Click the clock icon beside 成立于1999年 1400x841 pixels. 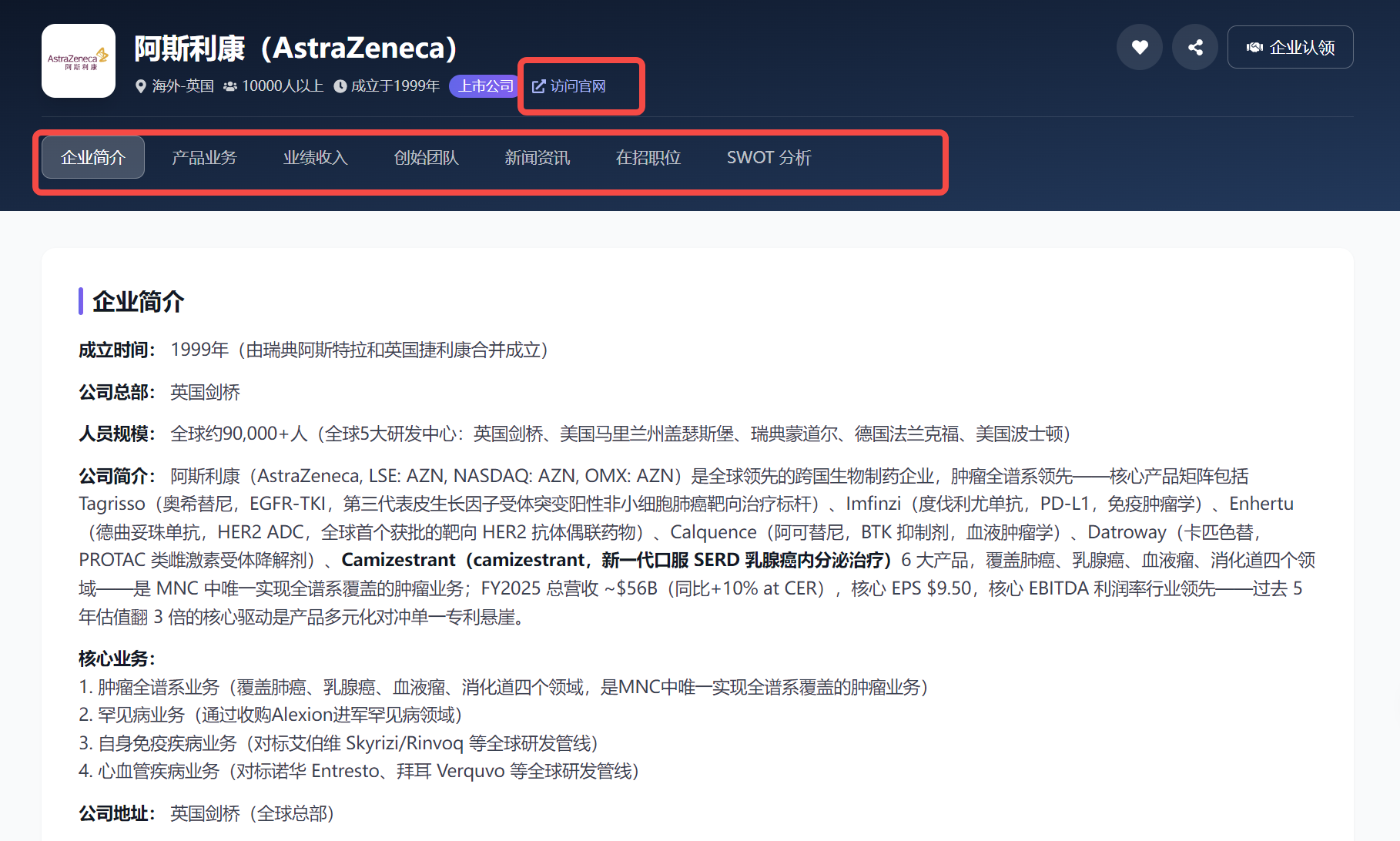tap(340, 86)
